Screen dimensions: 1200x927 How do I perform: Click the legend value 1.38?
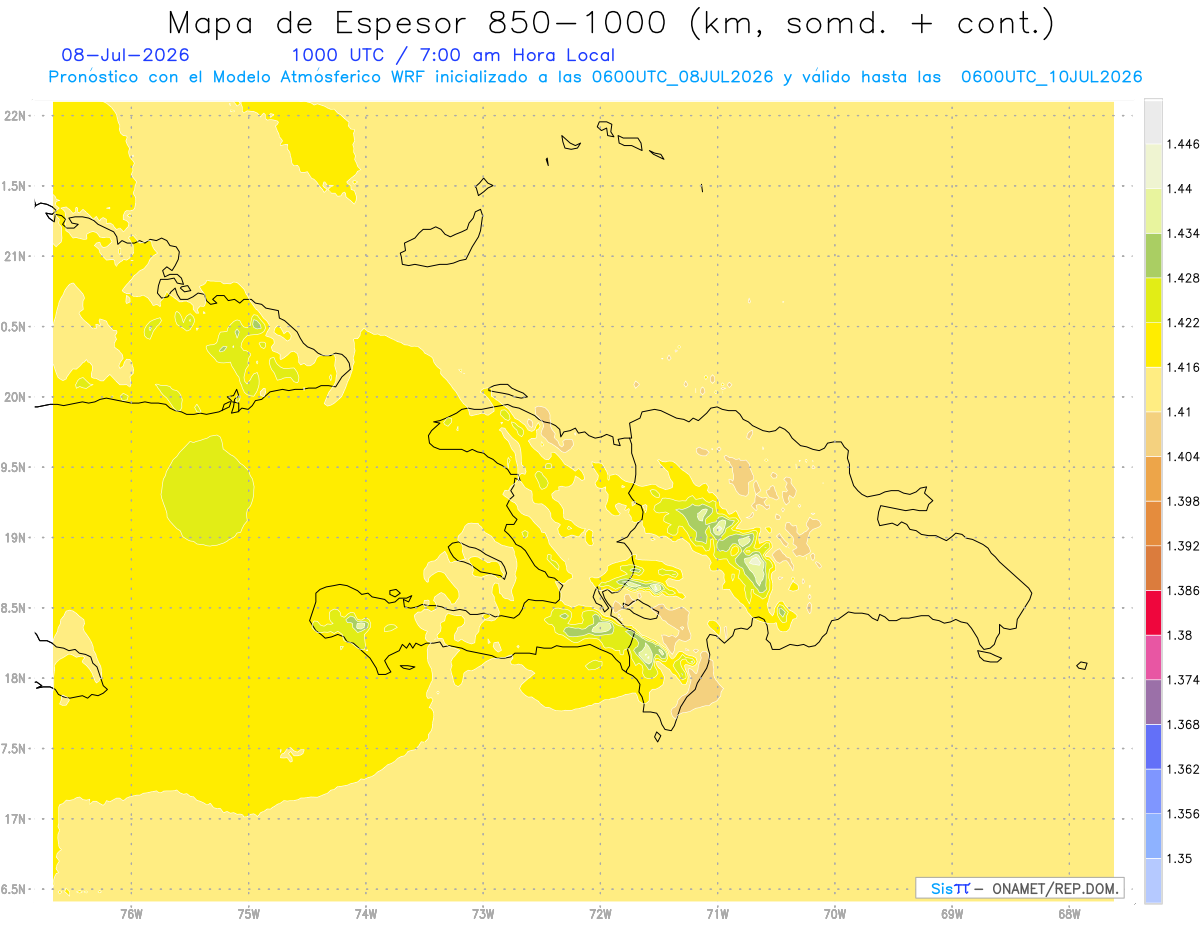[x=1180, y=635]
